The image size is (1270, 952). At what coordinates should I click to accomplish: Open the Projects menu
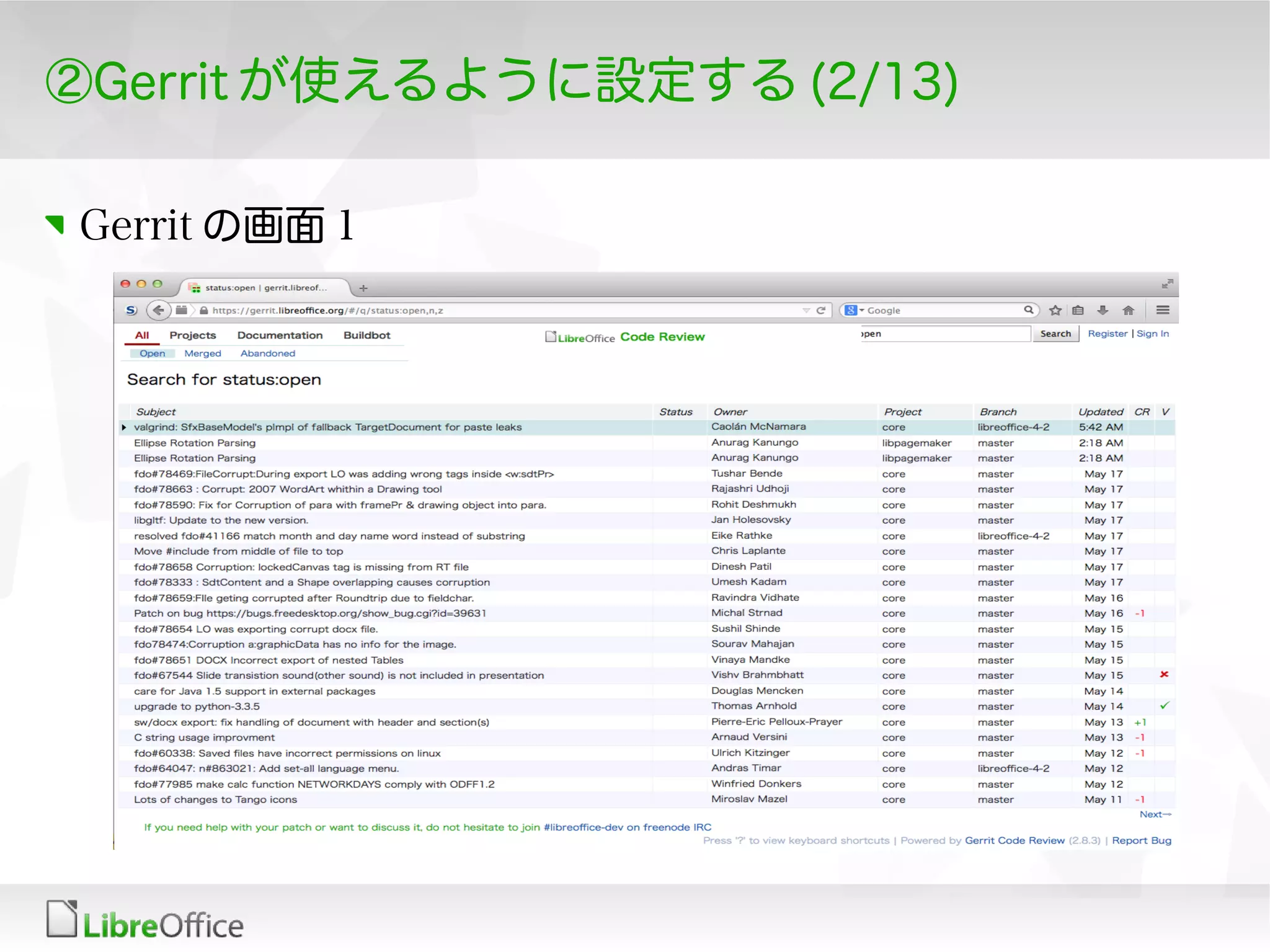193,336
